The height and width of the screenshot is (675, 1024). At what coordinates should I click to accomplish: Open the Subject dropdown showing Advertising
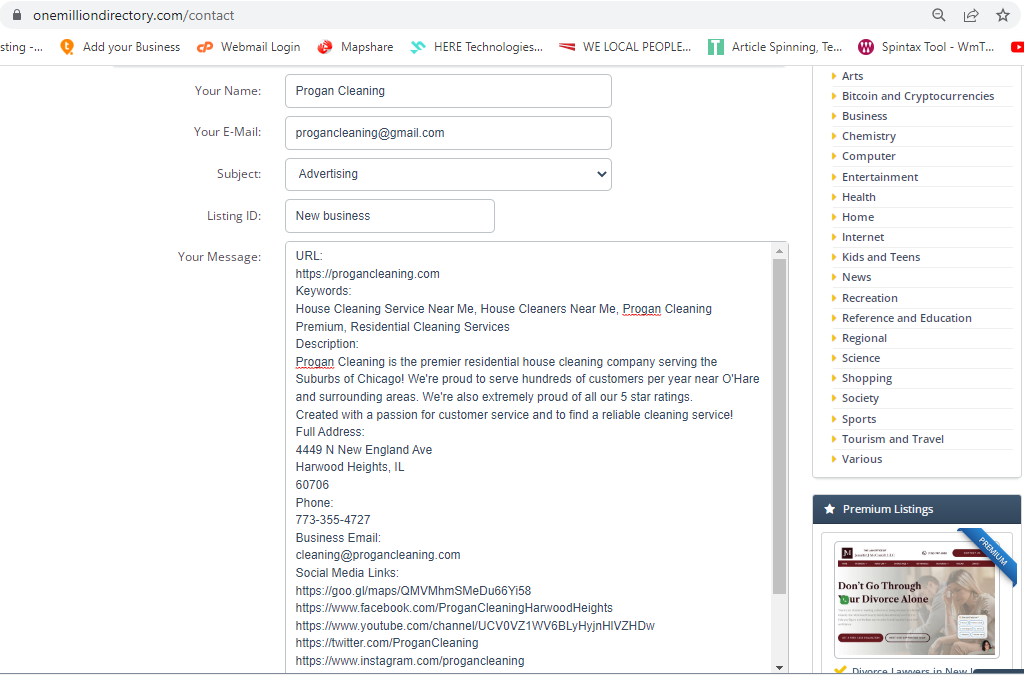pos(448,174)
